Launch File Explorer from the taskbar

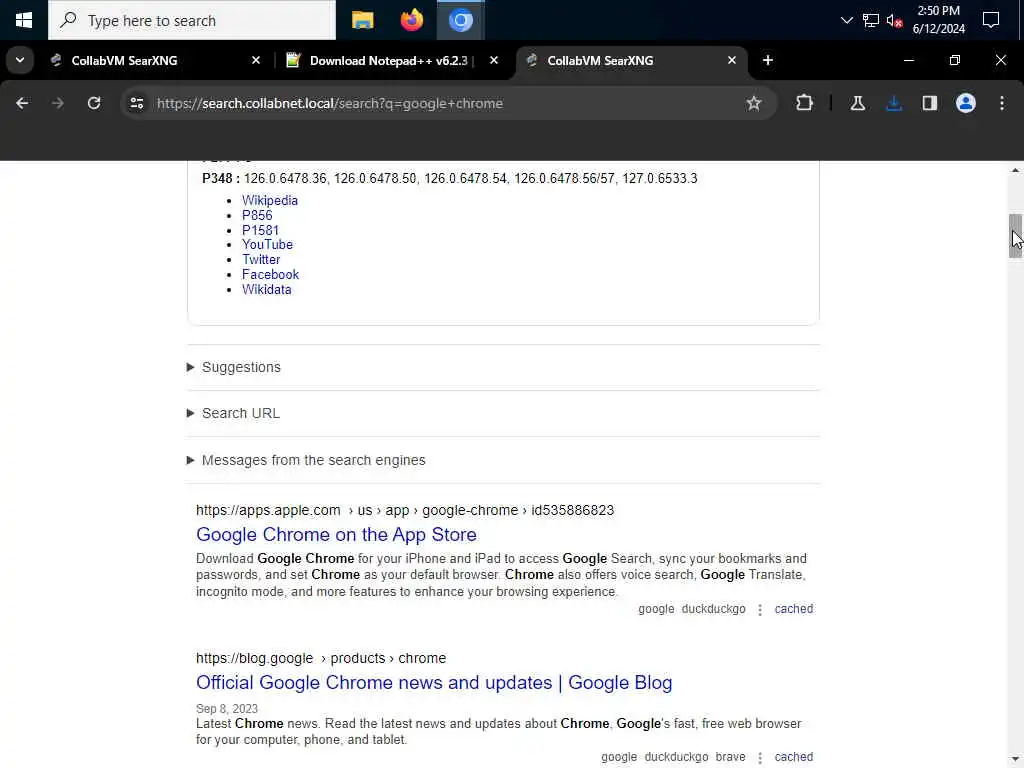[x=362, y=20]
